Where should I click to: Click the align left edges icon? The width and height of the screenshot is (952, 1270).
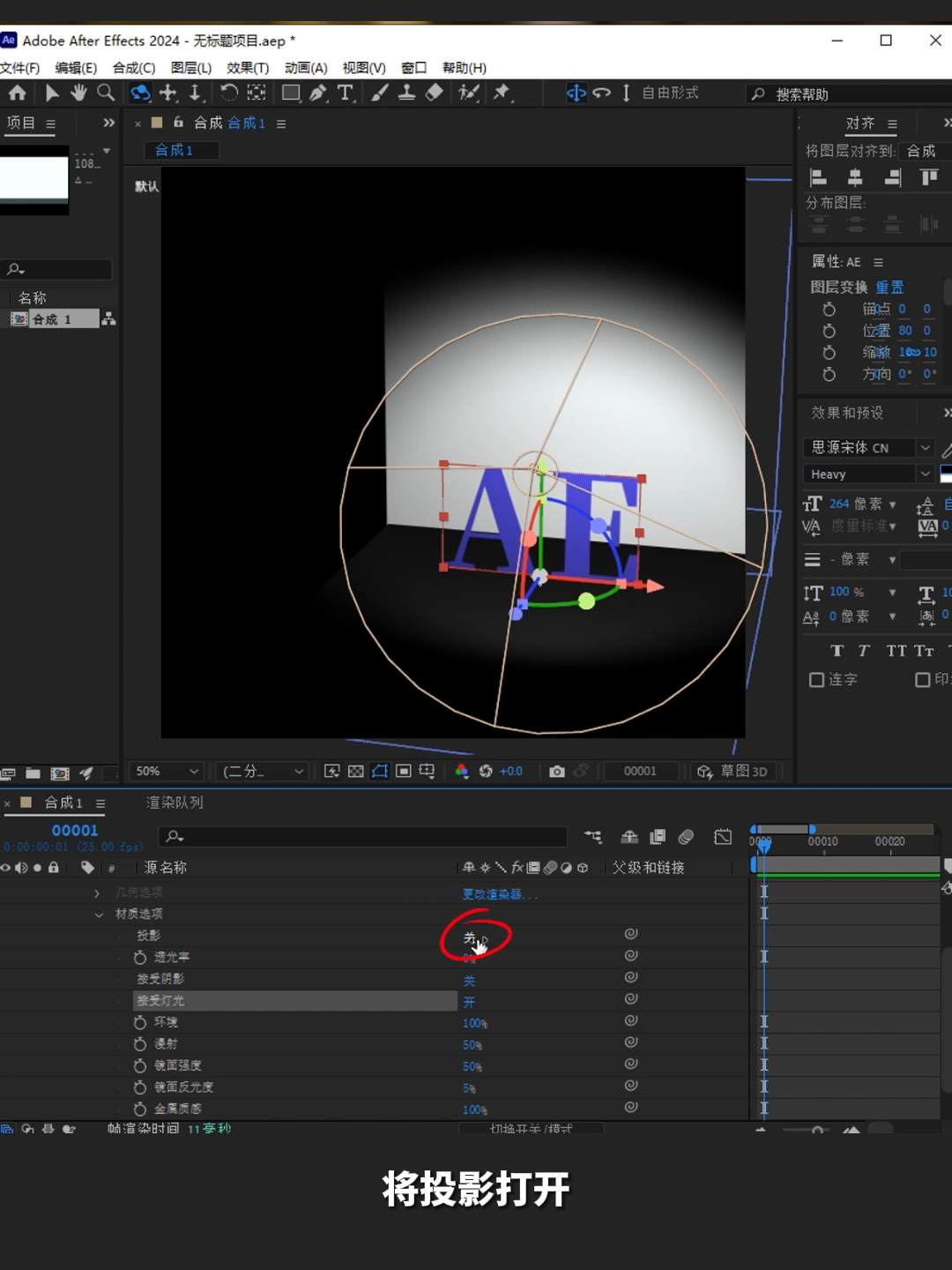coord(818,177)
